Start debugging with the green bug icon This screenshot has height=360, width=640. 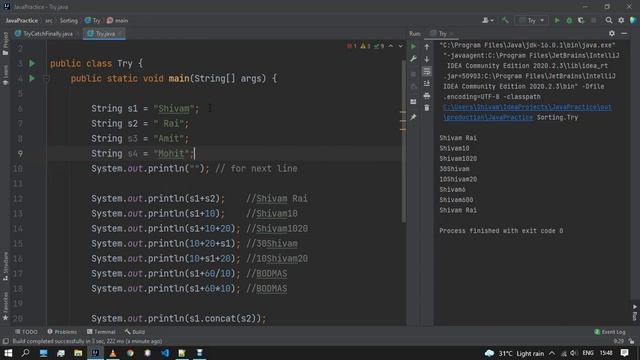pyautogui.click(x=569, y=20)
